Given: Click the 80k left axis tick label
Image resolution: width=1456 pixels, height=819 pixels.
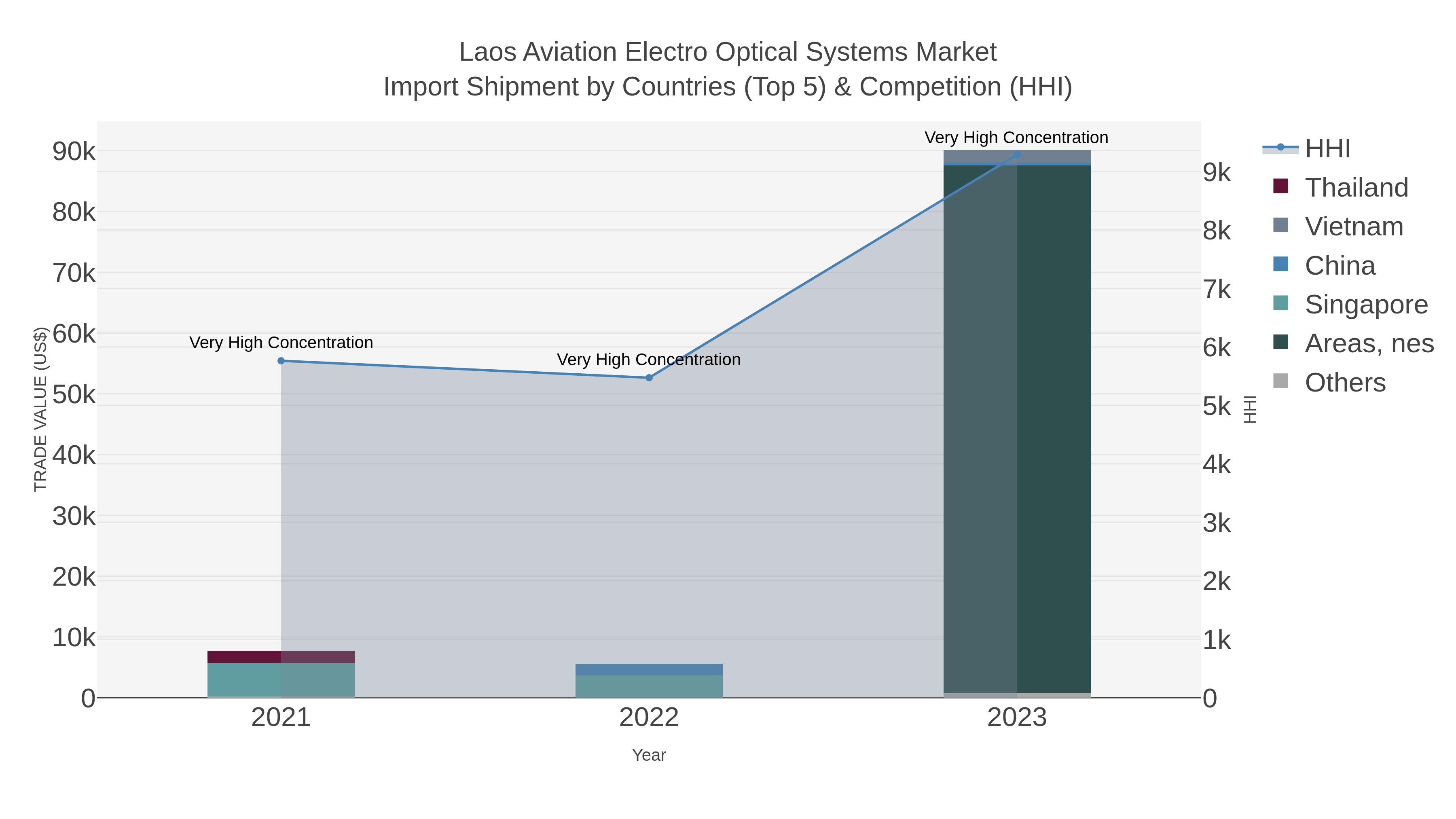Looking at the screenshot, I should pos(74,212).
